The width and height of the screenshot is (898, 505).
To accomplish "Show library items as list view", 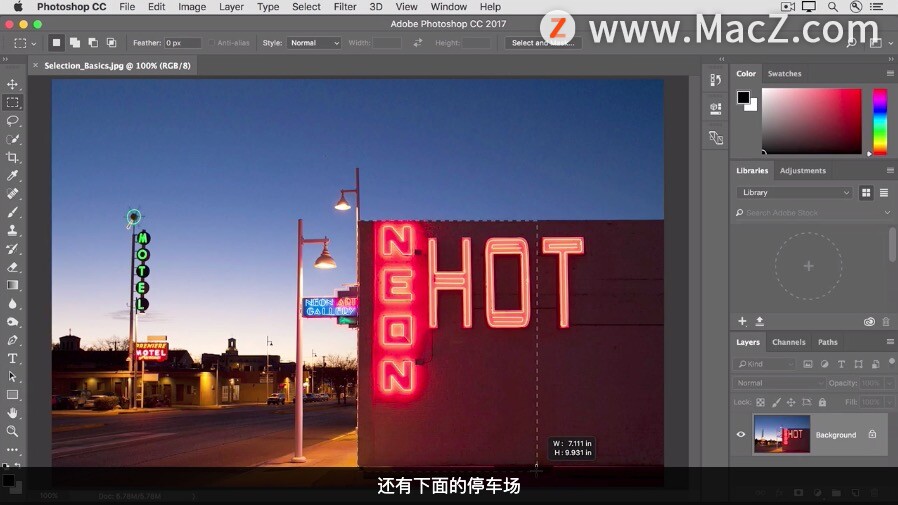I will click(884, 193).
